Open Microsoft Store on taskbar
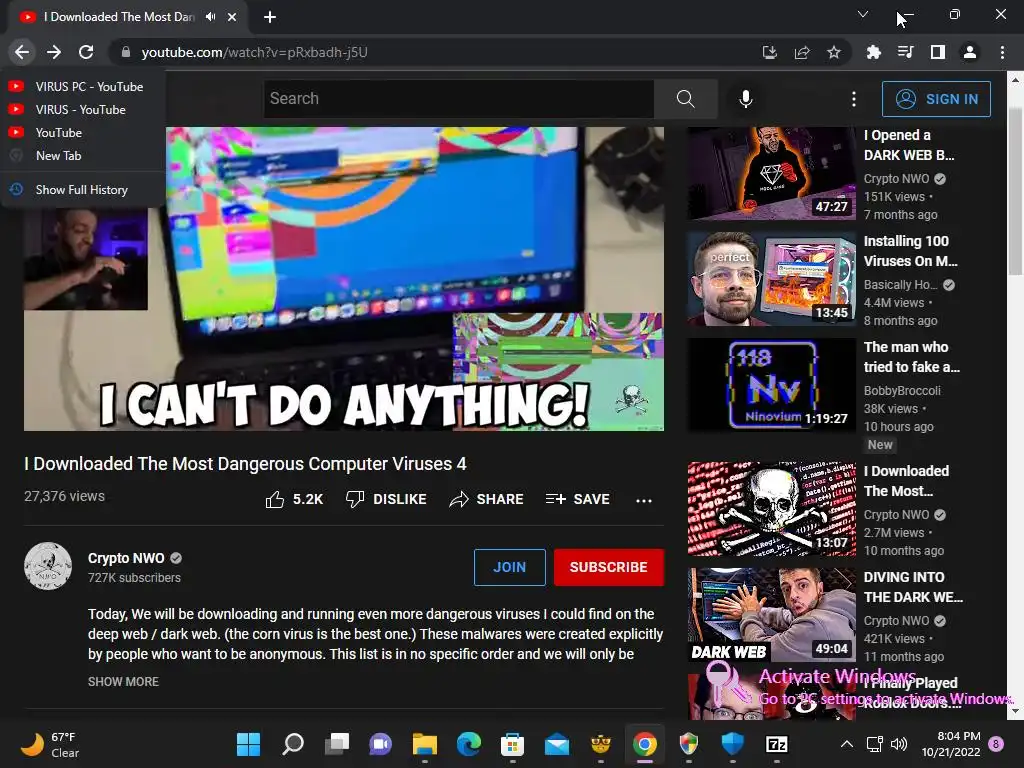Image resolution: width=1024 pixels, height=768 pixels. coord(513,744)
